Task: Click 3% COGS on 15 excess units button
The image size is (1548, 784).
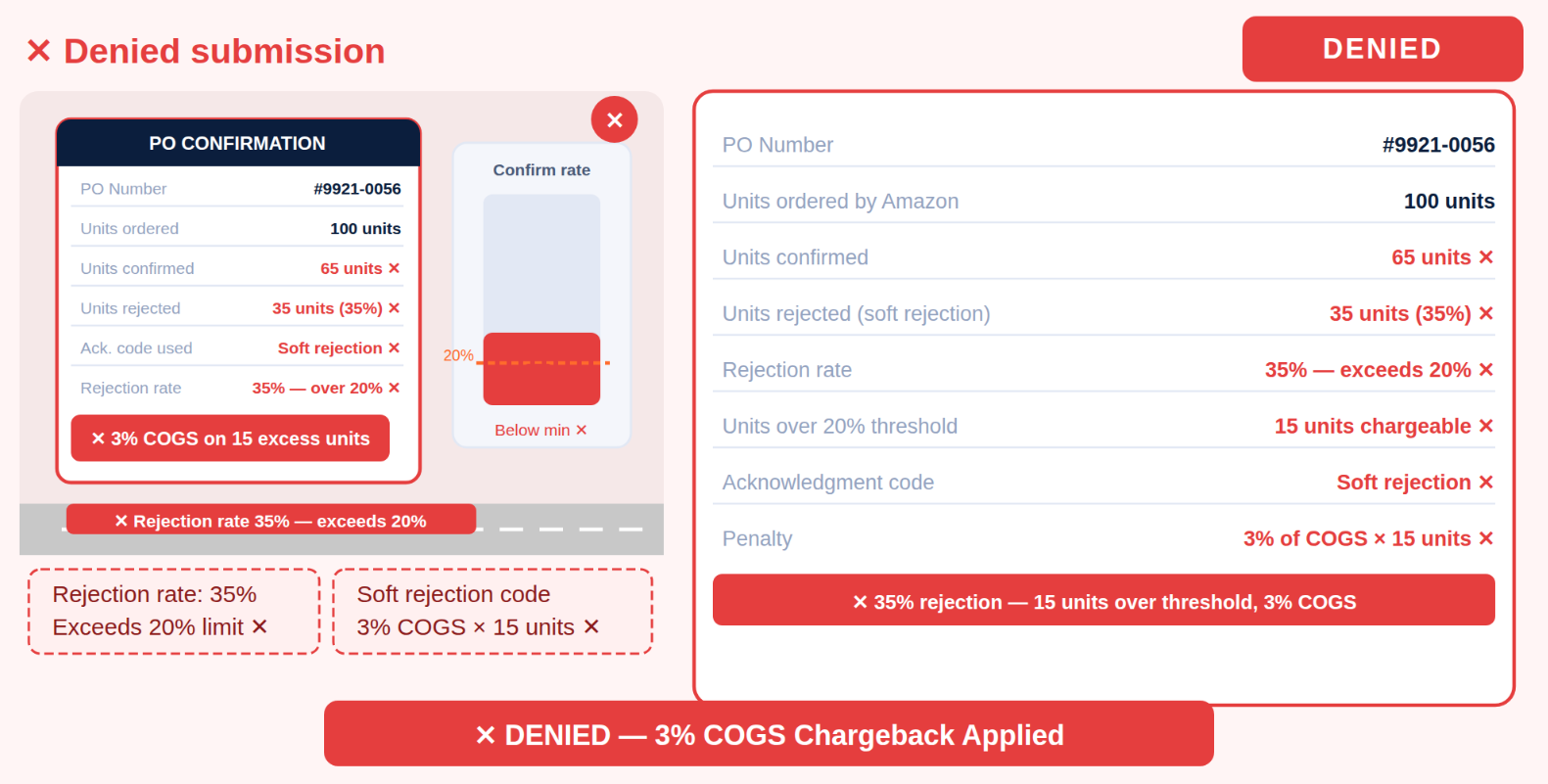Action: 230,438
